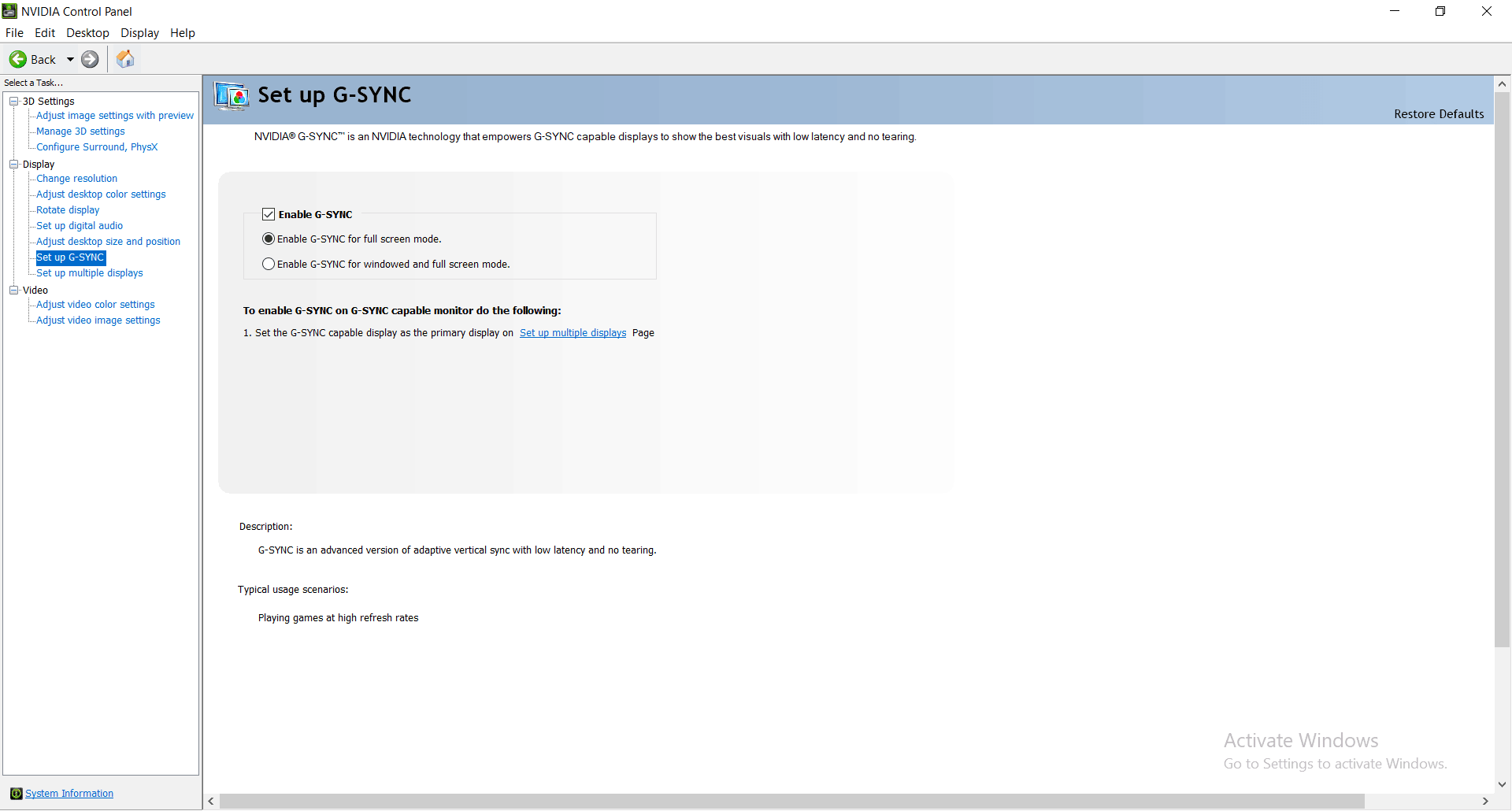Screen dimensions: 1512x811
Task: Minimize the NVIDIA Control Panel window
Action: coord(1395,11)
